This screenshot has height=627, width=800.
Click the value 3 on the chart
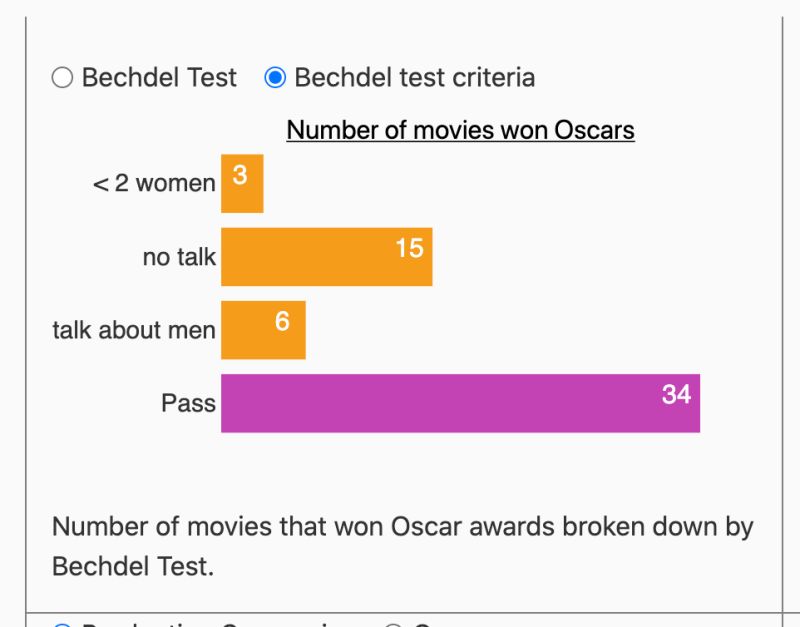[x=240, y=175]
